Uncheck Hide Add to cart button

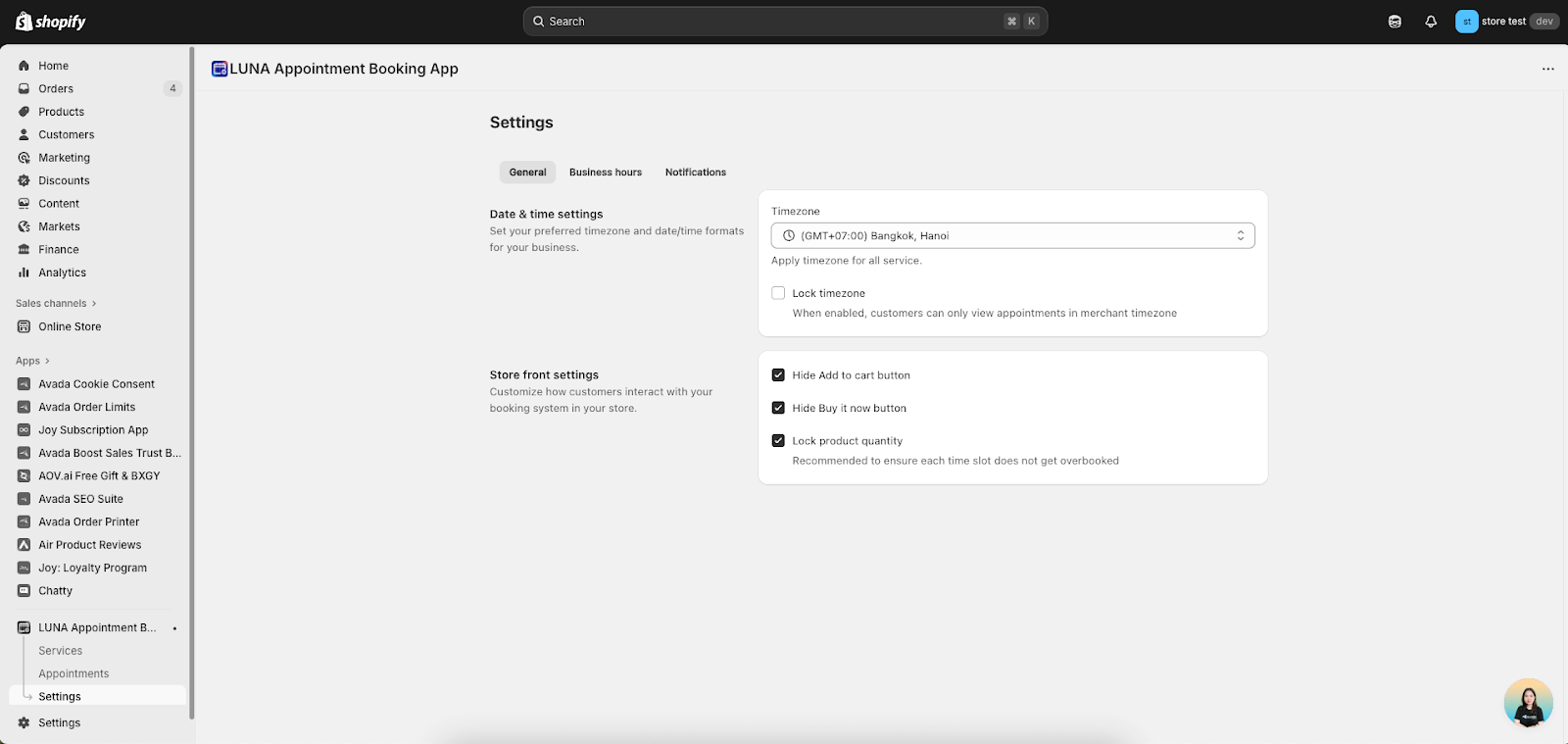click(x=778, y=375)
